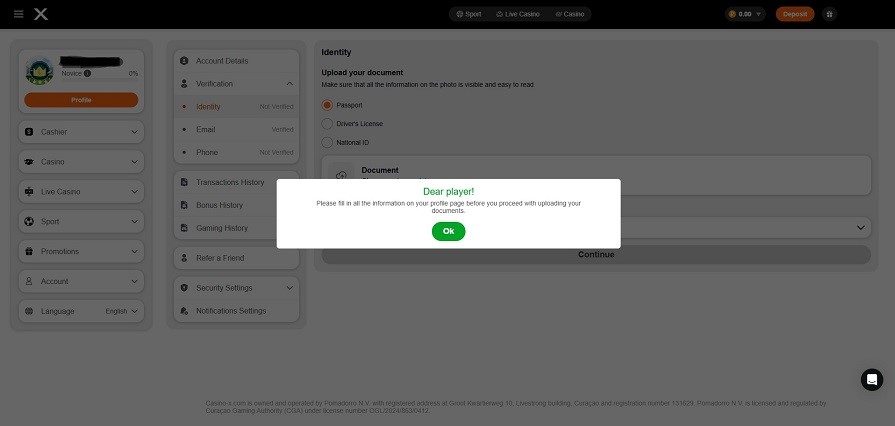Click the Novice level info icon

[88, 74]
